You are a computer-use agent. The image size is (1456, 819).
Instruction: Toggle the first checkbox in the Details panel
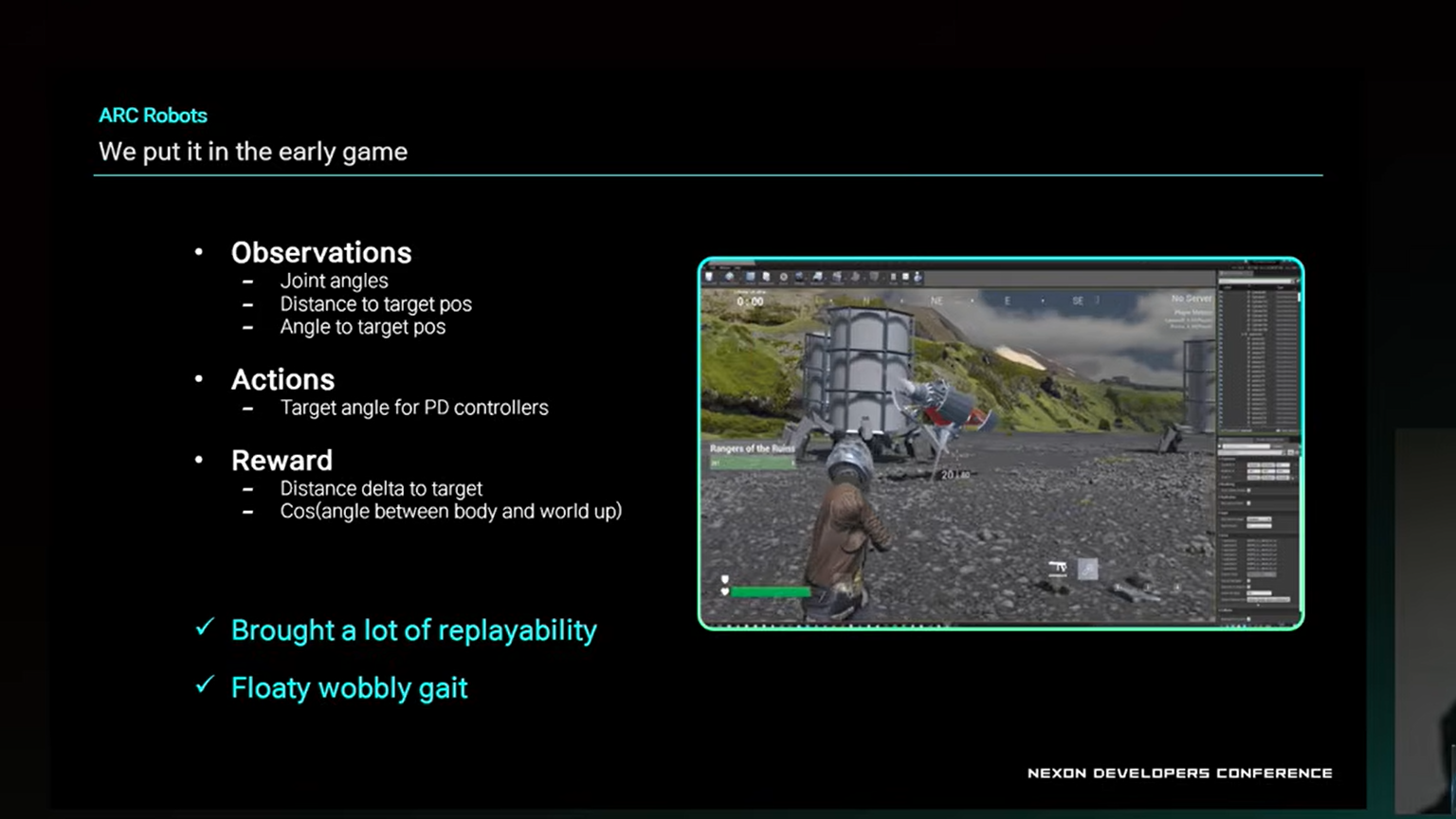pos(1248,490)
